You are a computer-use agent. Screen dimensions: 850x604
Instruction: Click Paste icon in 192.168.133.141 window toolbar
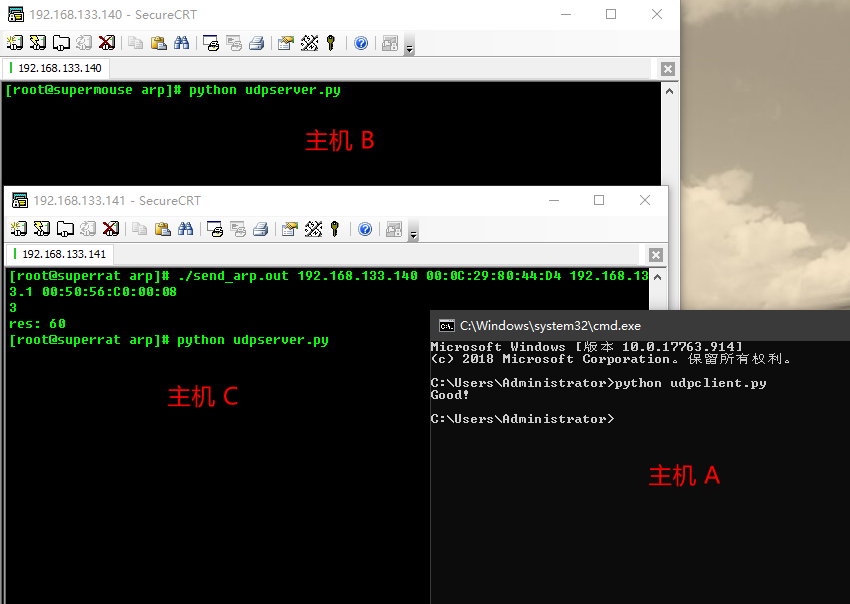[163, 229]
